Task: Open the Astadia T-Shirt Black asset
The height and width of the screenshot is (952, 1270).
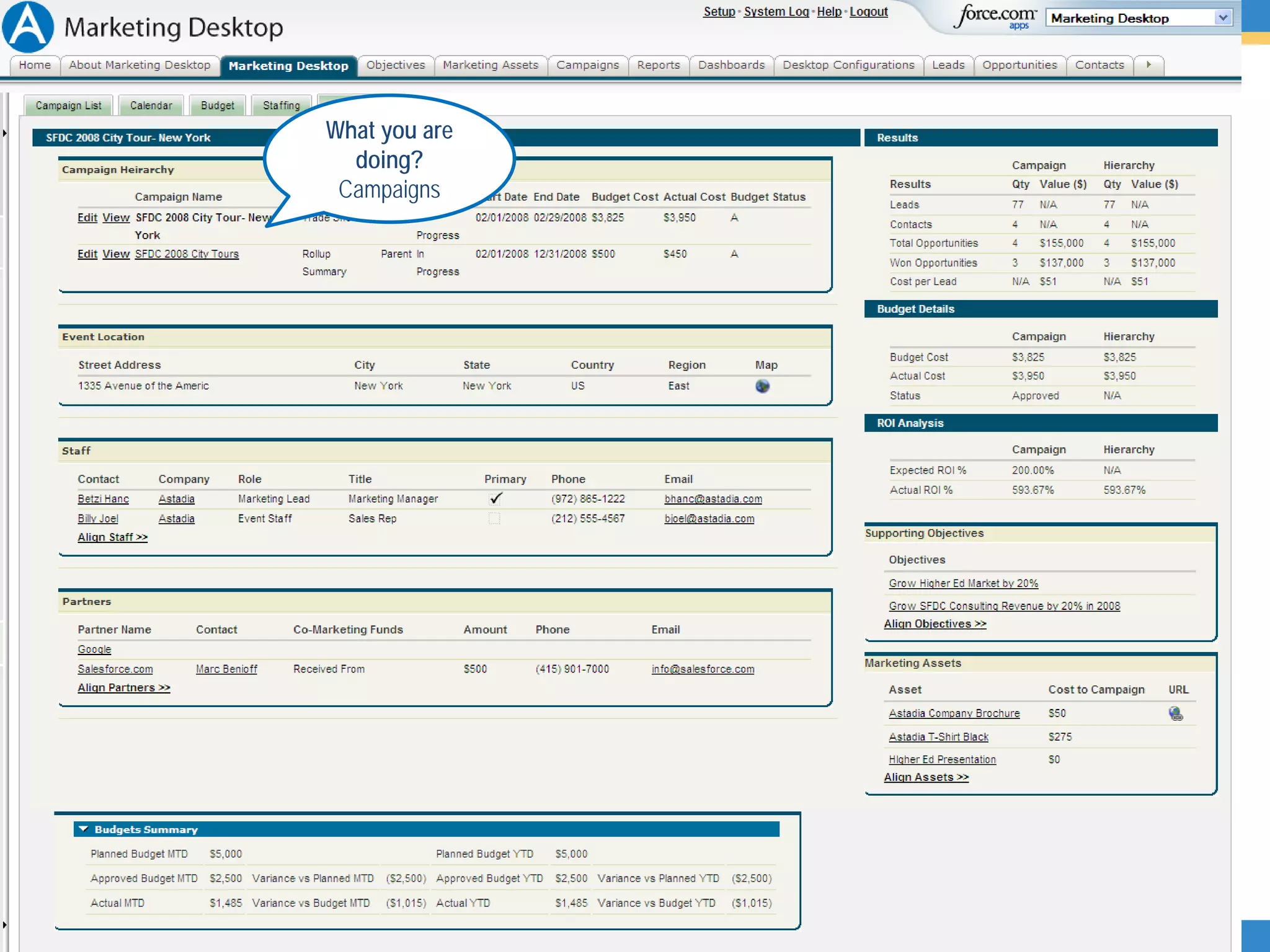Action: pyautogui.click(x=938, y=737)
